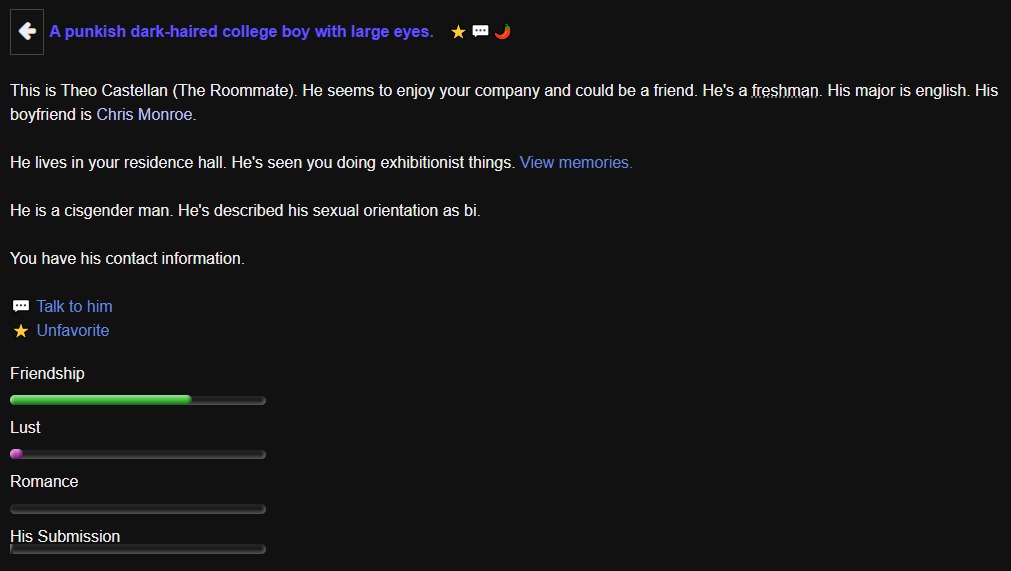Click the His Submission progress bar
The height and width of the screenshot is (571, 1011).
tap(138, 549)
